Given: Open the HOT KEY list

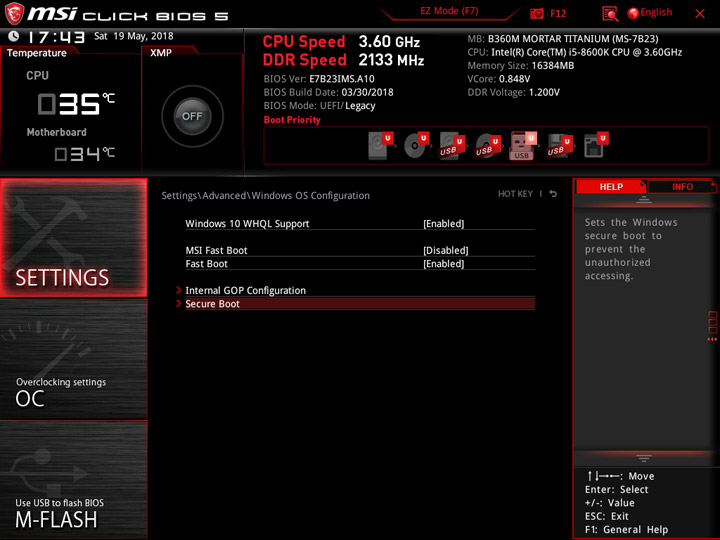Looking at the screenshot, I should pos(515,194).
